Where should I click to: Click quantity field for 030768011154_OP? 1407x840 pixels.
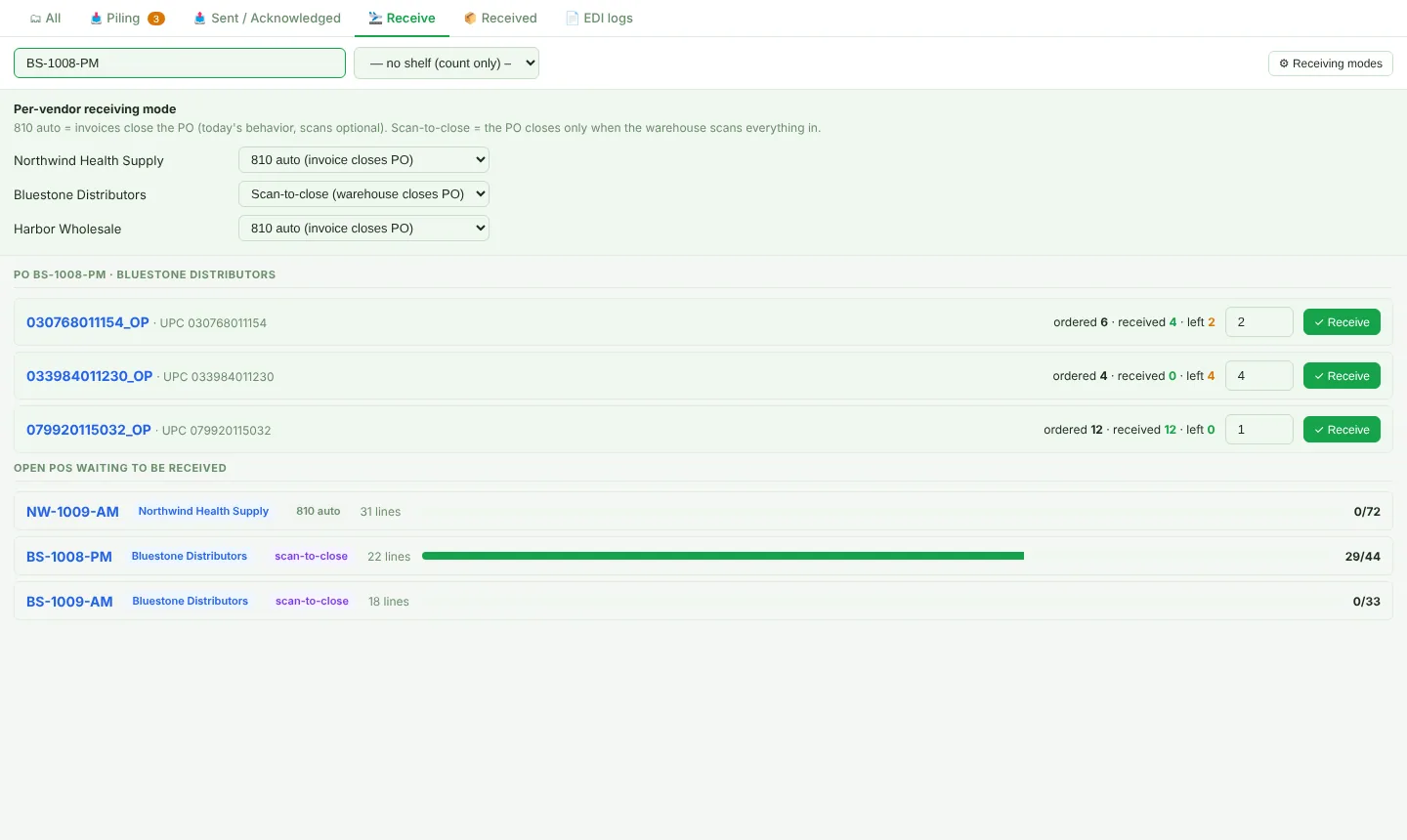1259,322
